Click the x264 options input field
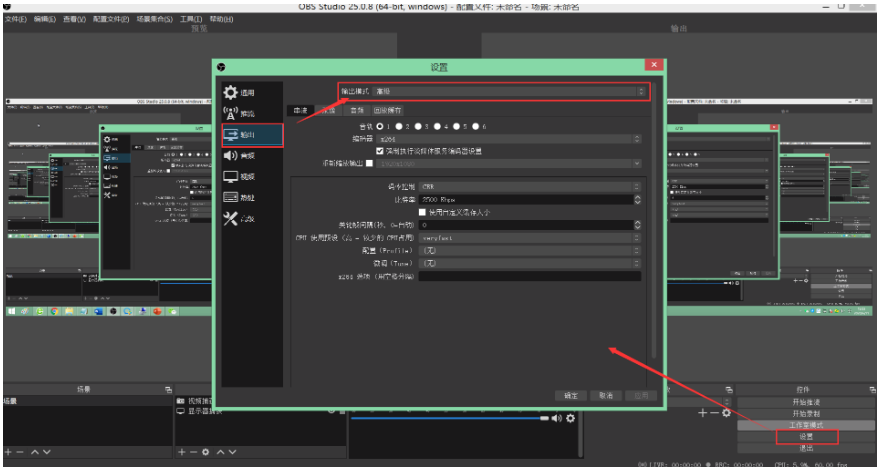 [530, 276]
